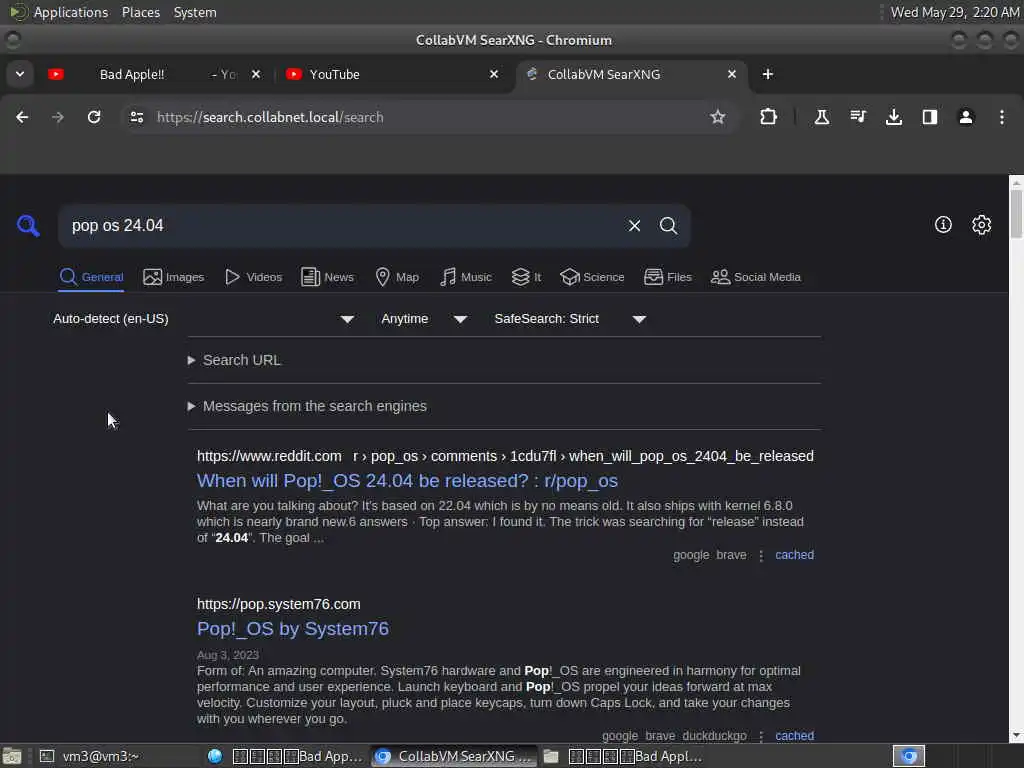Open the Extensions puzzle icon
This screenshot has height=768, width=1024.
[x=769, y=118]
